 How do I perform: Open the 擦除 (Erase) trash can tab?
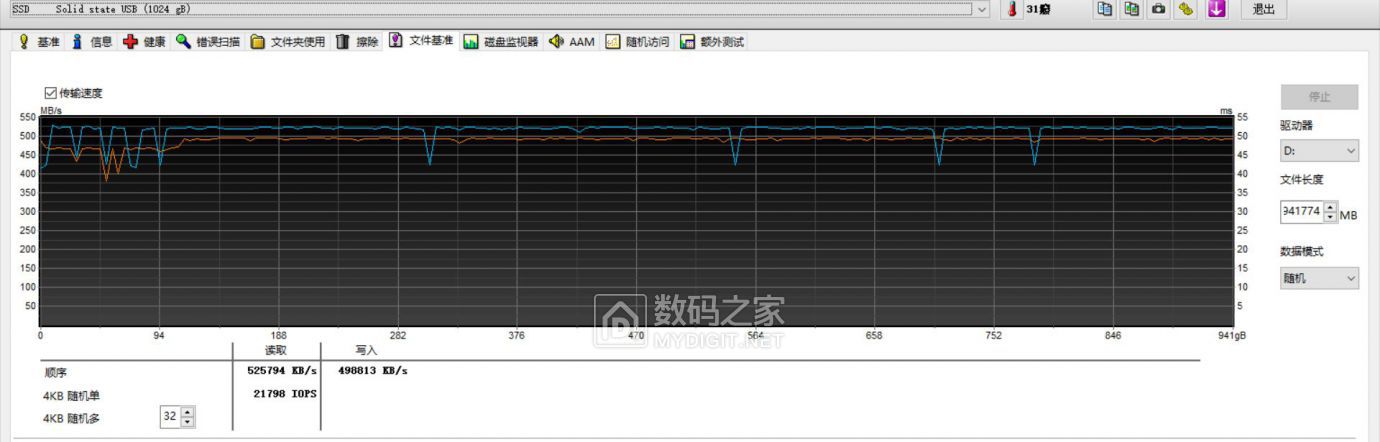point(357,42)
